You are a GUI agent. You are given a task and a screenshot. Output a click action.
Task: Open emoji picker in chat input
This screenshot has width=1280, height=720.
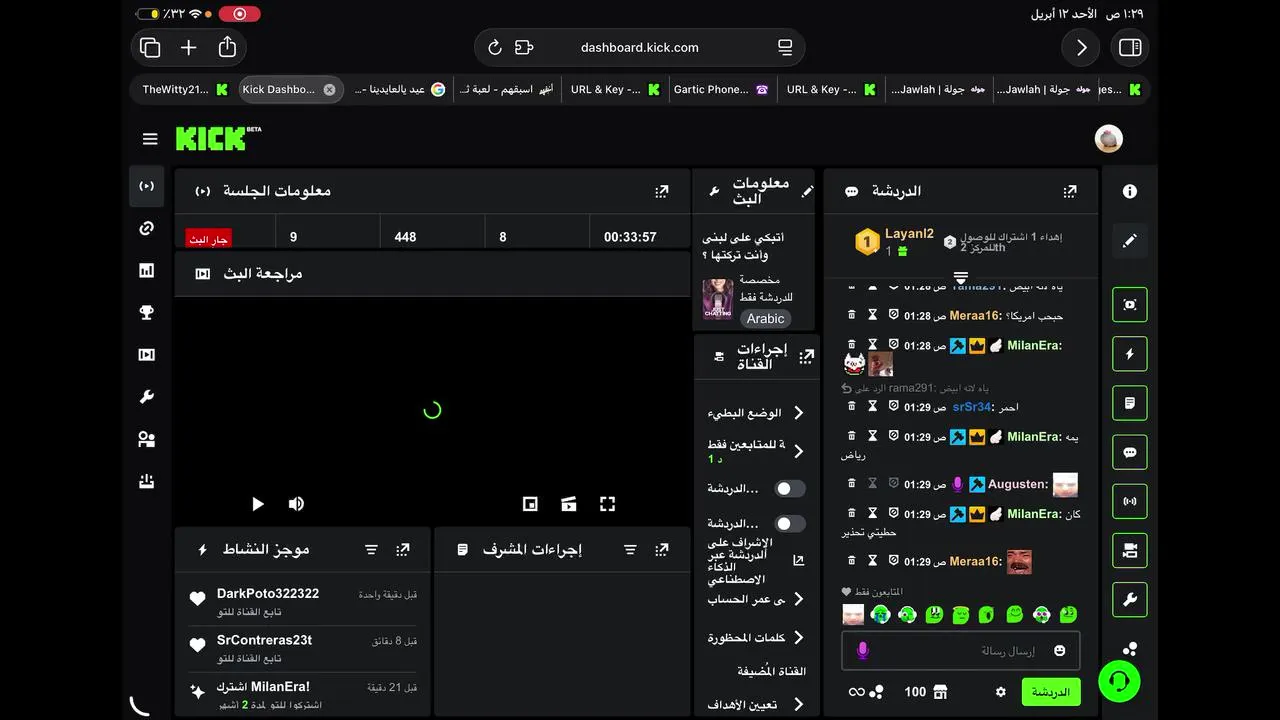click(x=1060, y=651)
